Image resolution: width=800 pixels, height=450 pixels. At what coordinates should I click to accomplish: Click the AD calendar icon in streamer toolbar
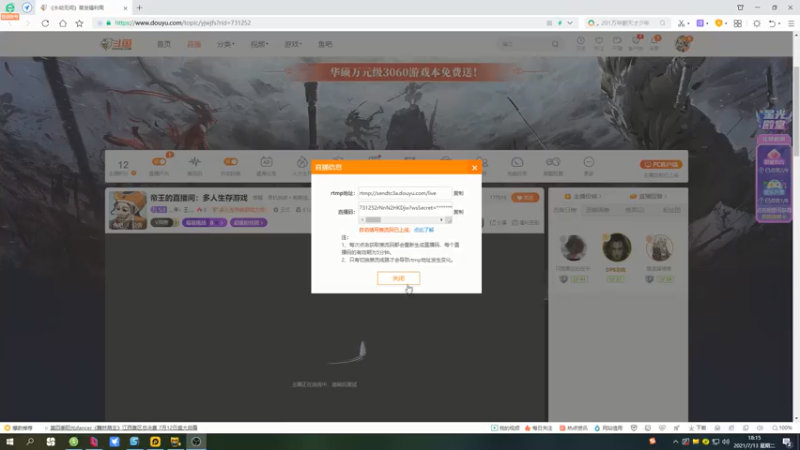(x=266, y=162)
